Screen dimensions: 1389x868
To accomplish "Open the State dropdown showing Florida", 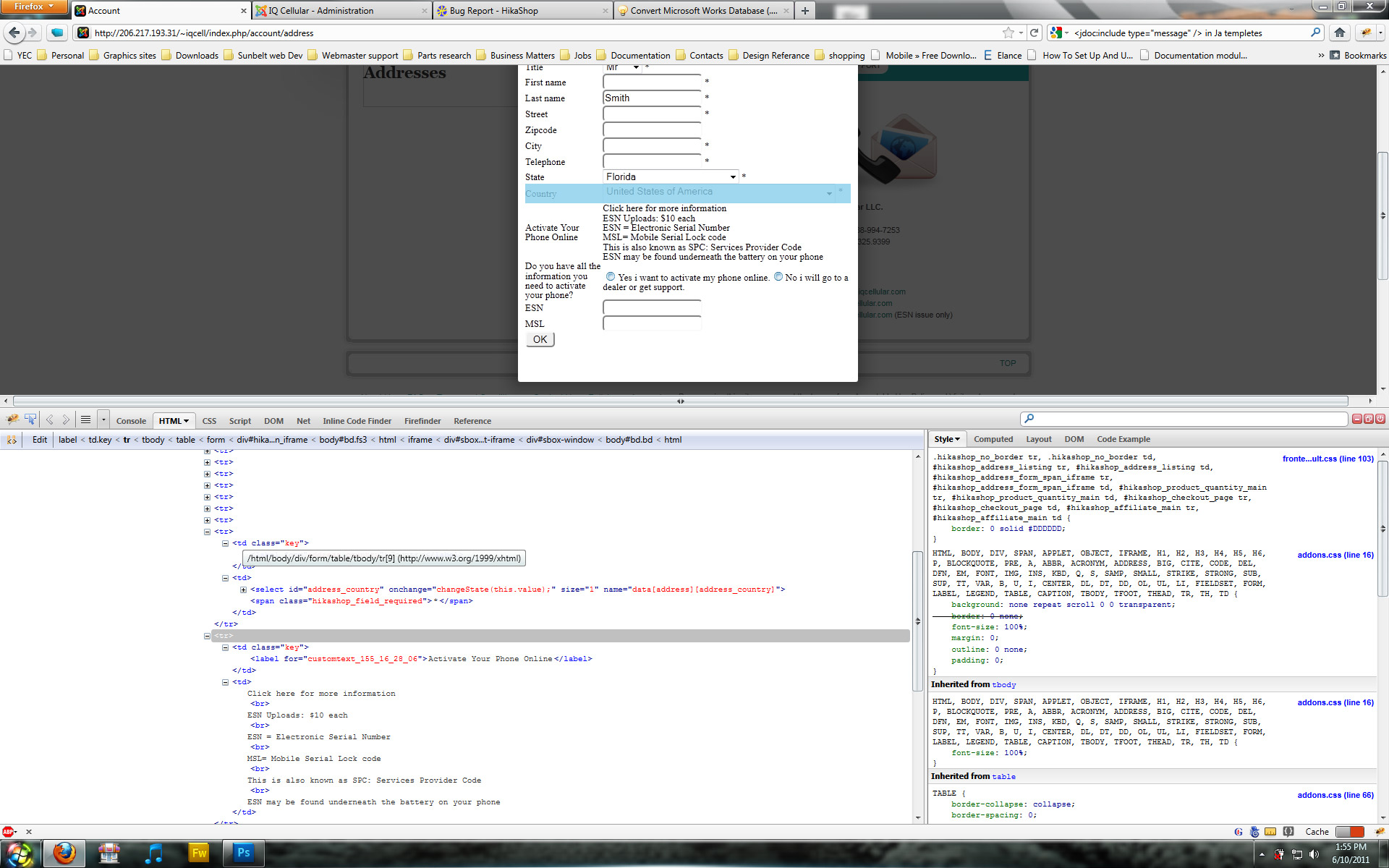I will pyautogui.click(x=671, y=177).
